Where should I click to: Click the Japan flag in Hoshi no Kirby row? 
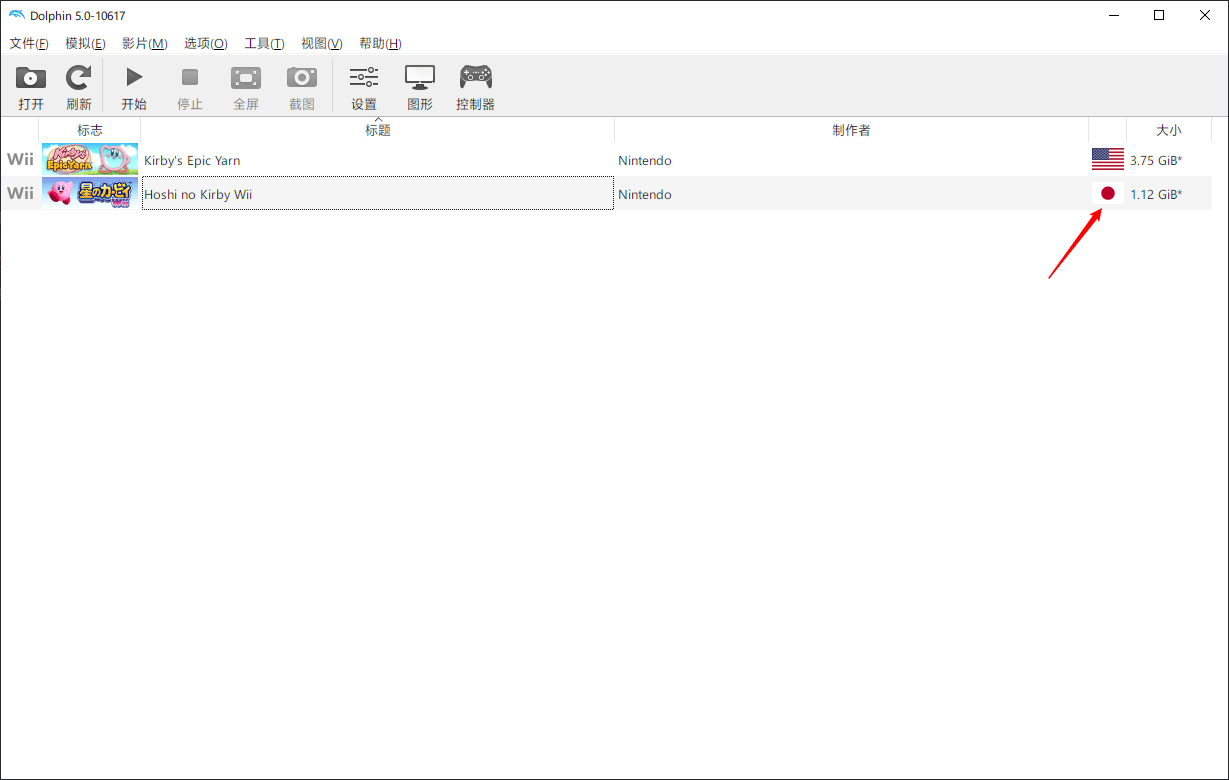click(1107, 194)
